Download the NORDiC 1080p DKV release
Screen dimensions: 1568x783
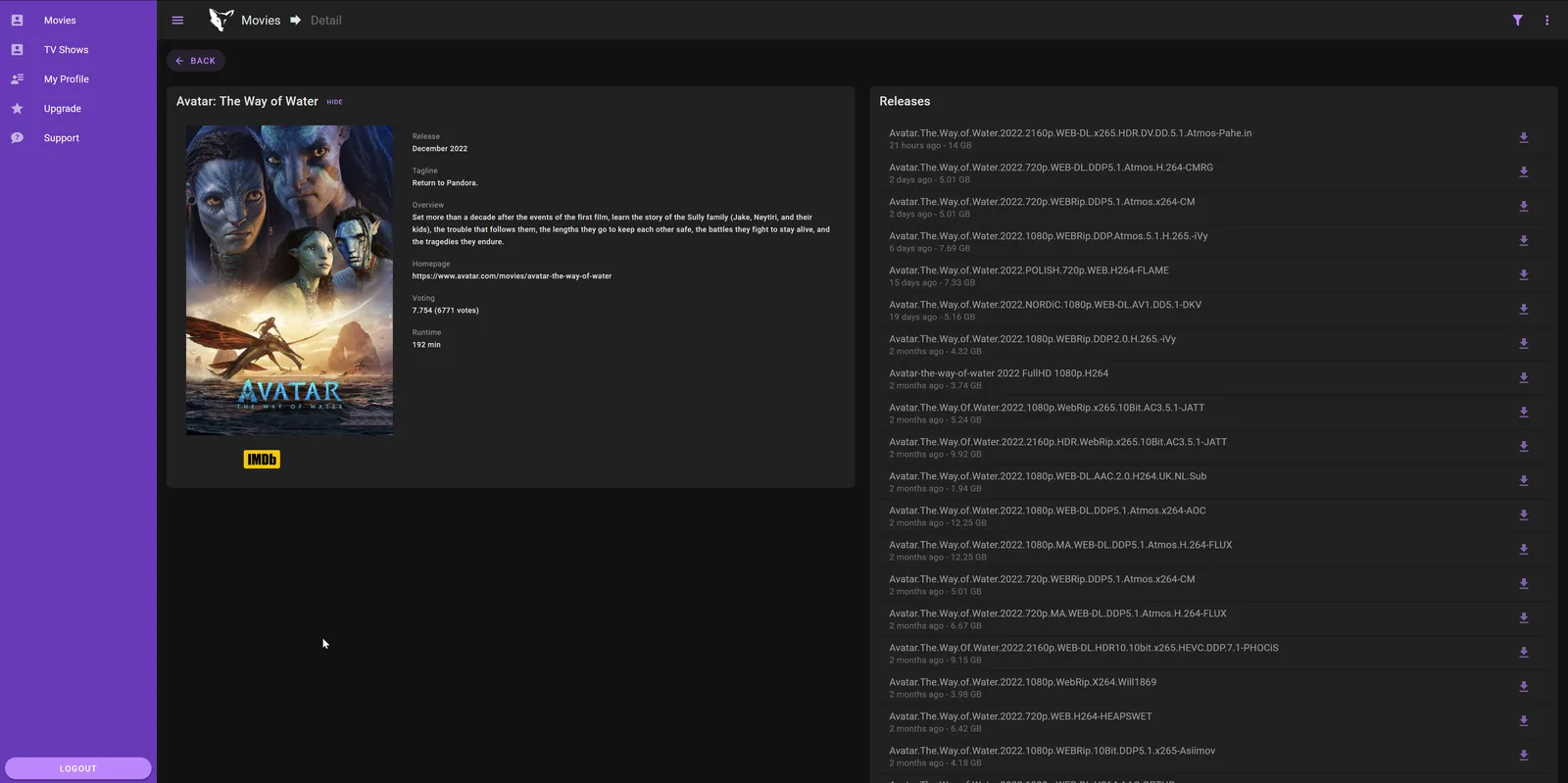tap(1524, 310)
